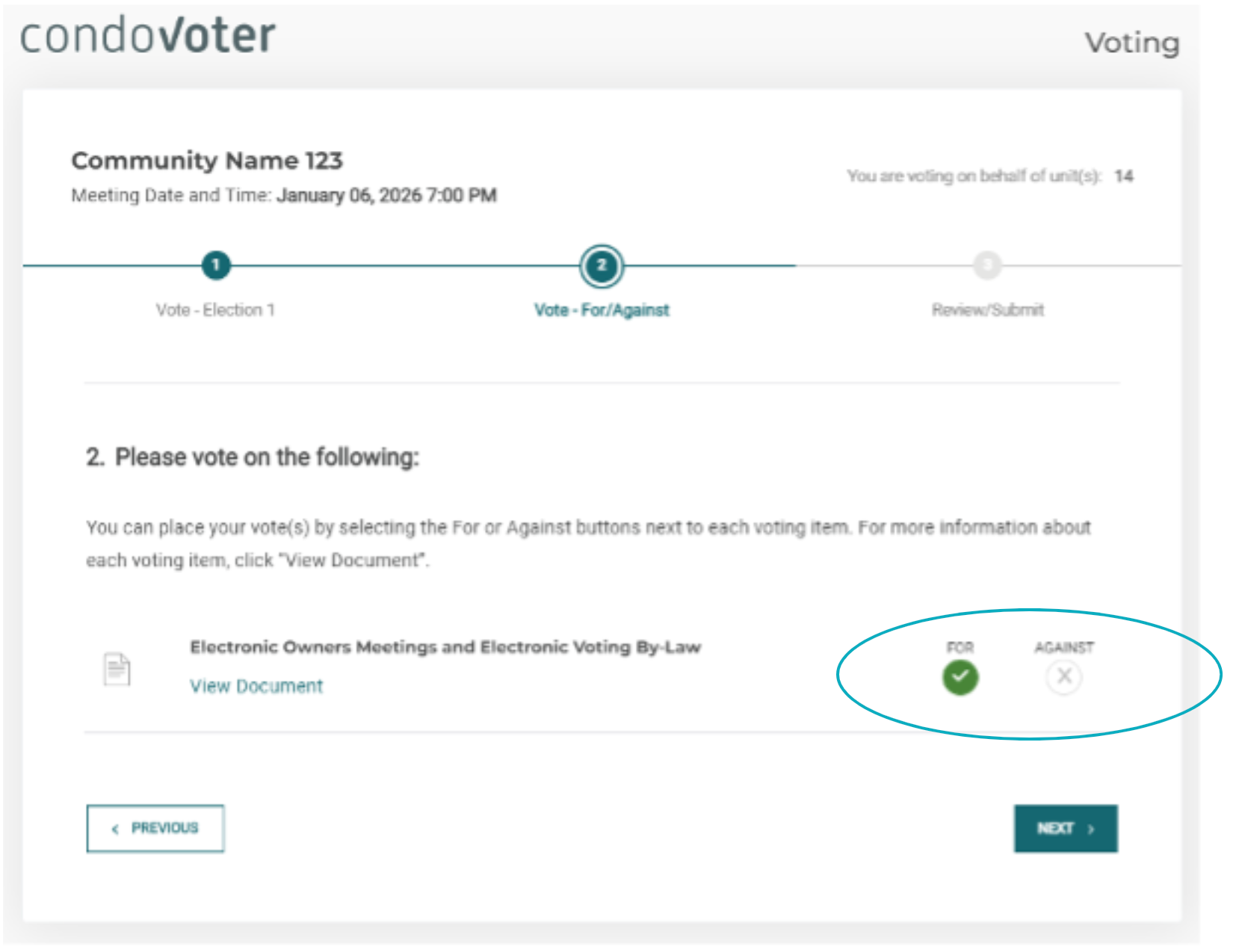Click the progress line between steps 1 and 2
This screenshot has width=1239, height=952.
click(405, 265)
